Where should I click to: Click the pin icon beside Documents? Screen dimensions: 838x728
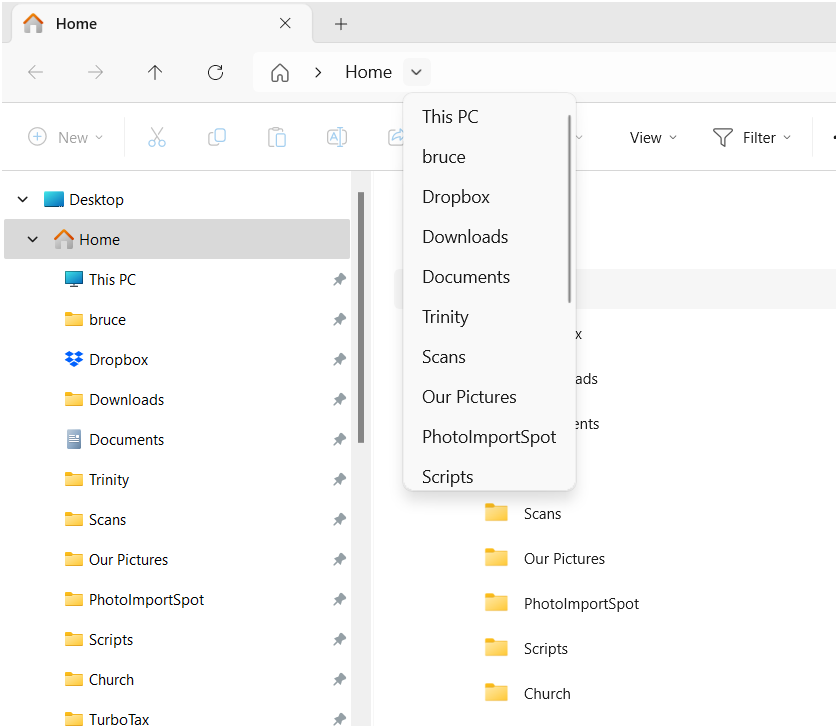339,439
